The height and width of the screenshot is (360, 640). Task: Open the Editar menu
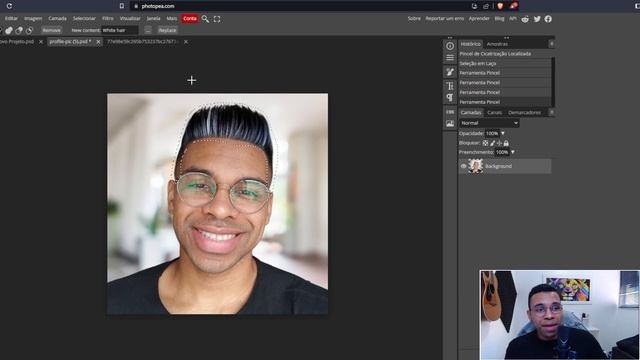11,18
